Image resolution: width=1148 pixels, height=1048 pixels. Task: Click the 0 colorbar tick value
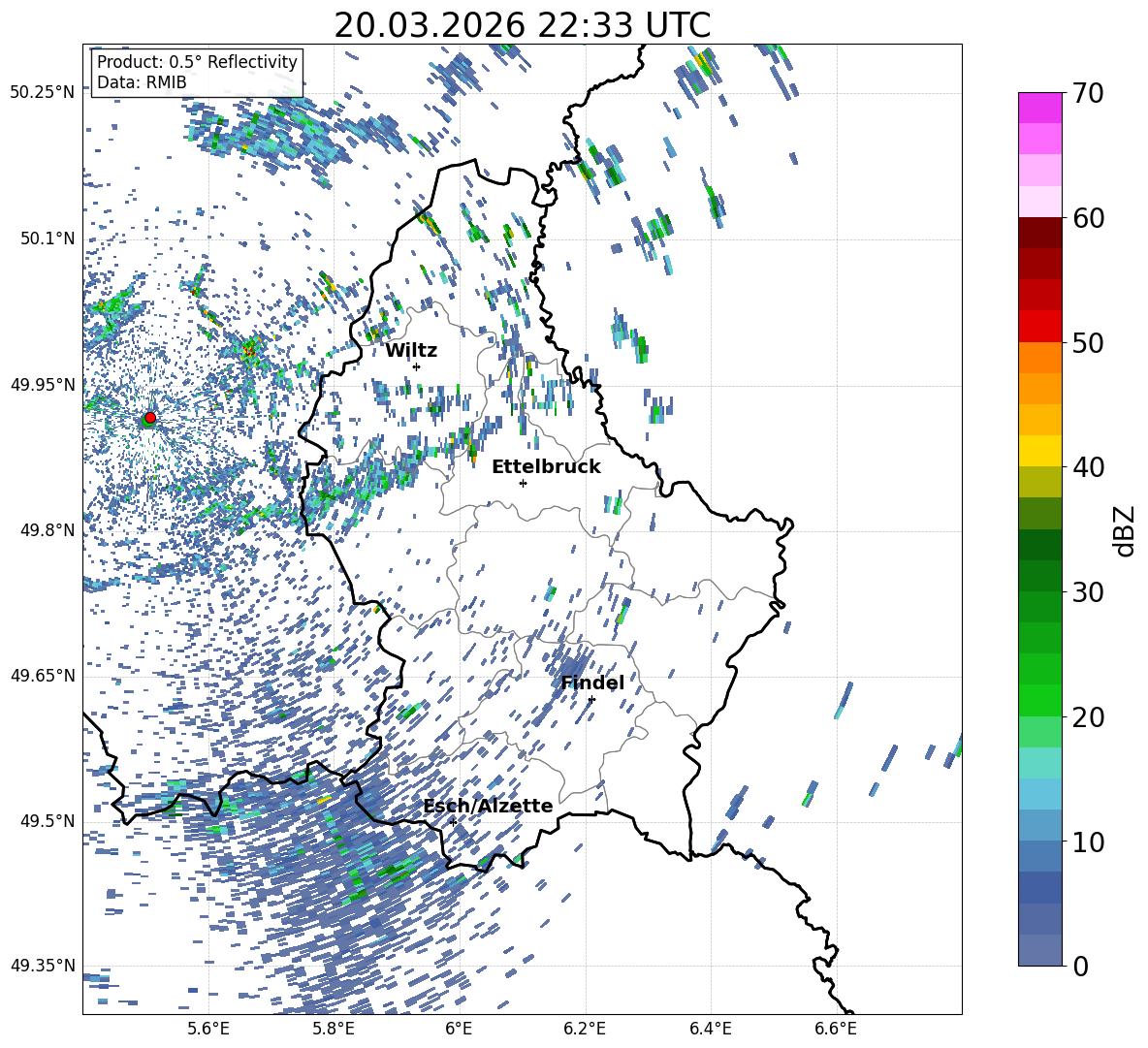tap(1081, 966)
